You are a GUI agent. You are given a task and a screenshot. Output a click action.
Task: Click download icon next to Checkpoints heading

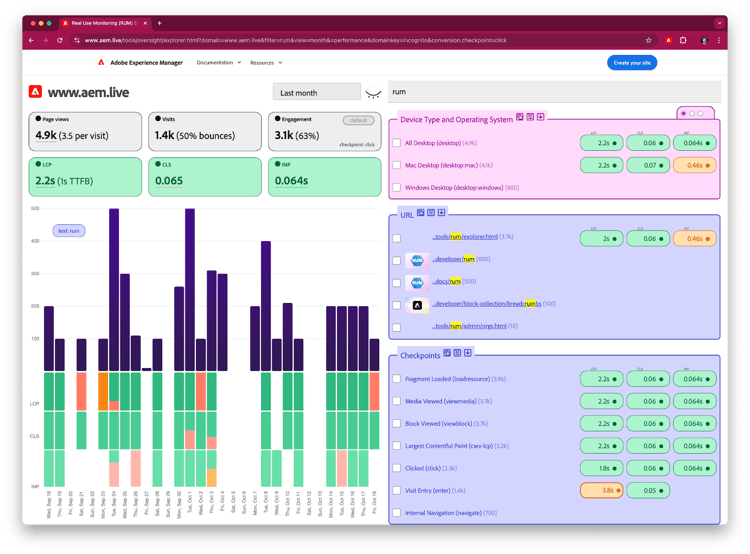coord(468,353)
